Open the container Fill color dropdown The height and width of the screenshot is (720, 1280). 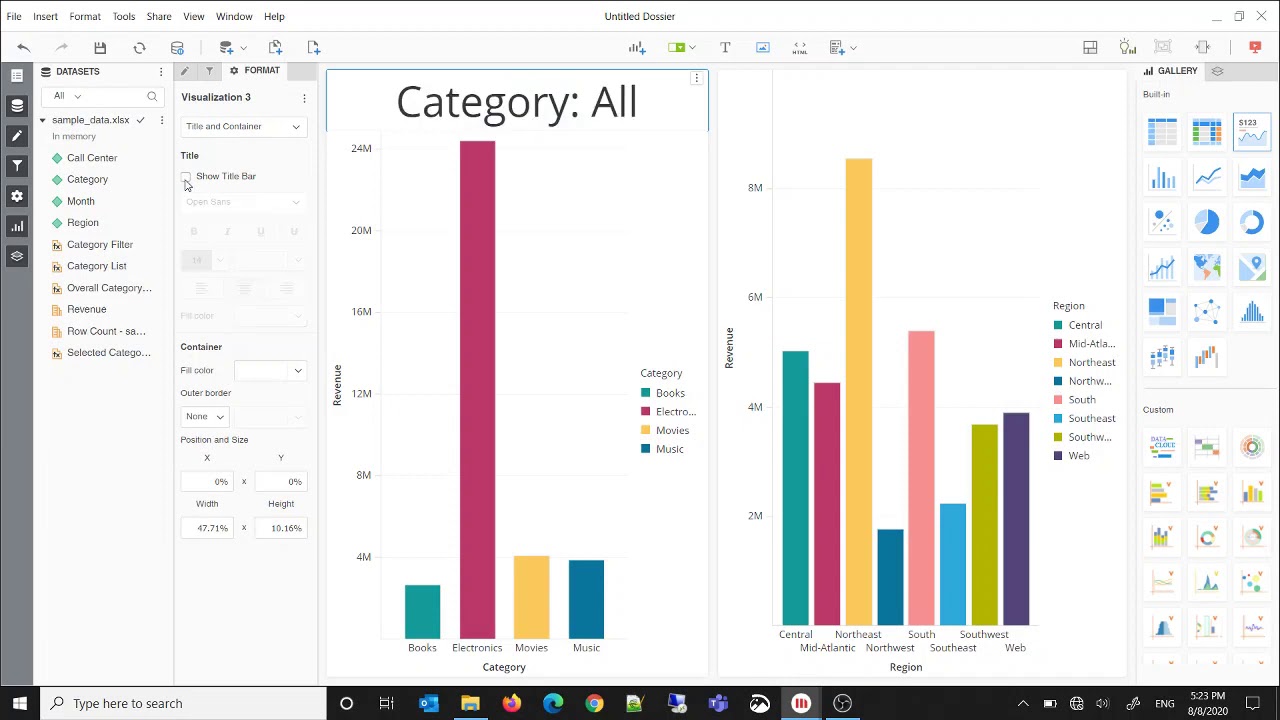[x=270, y=371]
